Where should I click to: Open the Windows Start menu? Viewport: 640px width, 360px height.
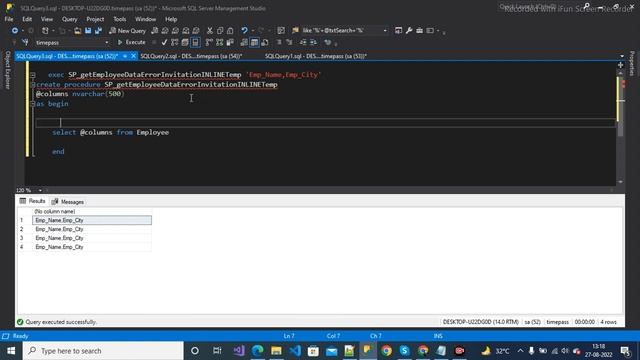click(11, 351)
